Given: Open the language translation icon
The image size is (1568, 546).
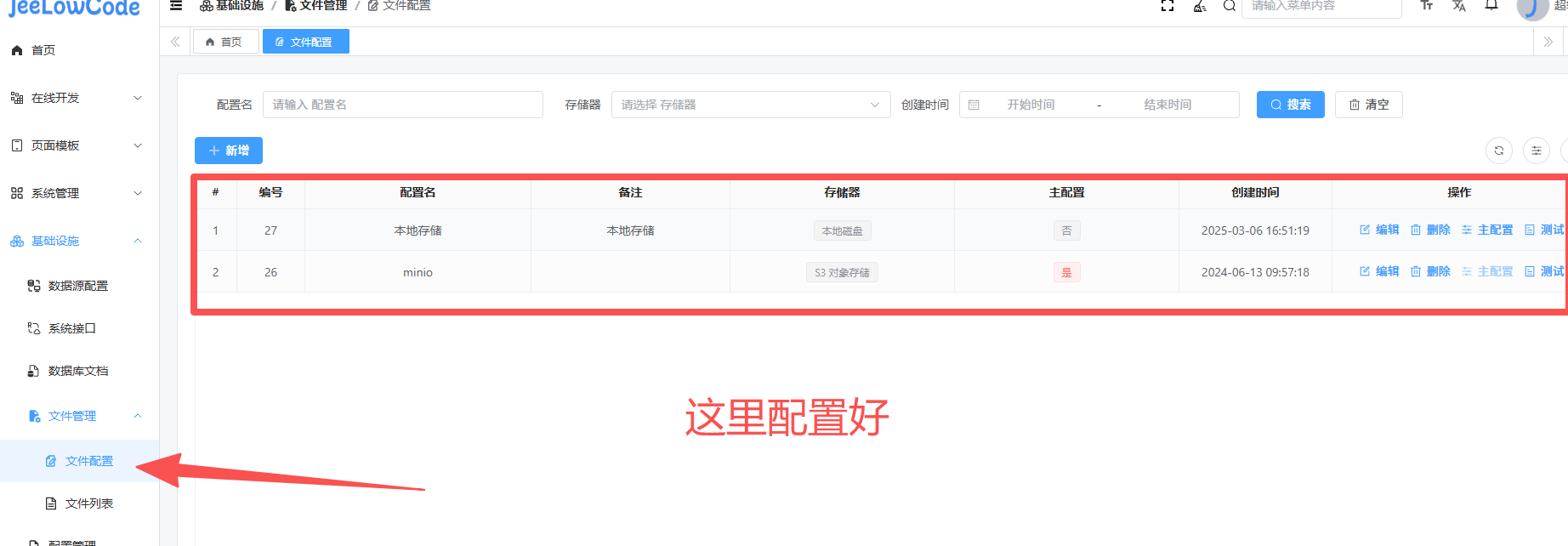Looking at the screenshot, I should pyautogui.click(x=1459, y=6).
